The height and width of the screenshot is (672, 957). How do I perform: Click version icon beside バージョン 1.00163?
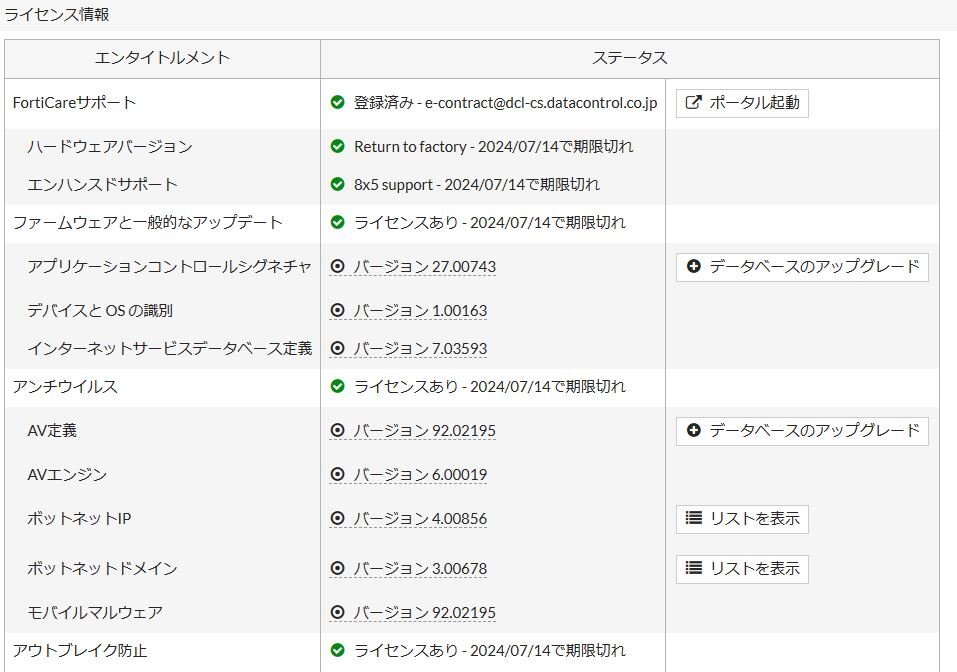click(338, 311)
